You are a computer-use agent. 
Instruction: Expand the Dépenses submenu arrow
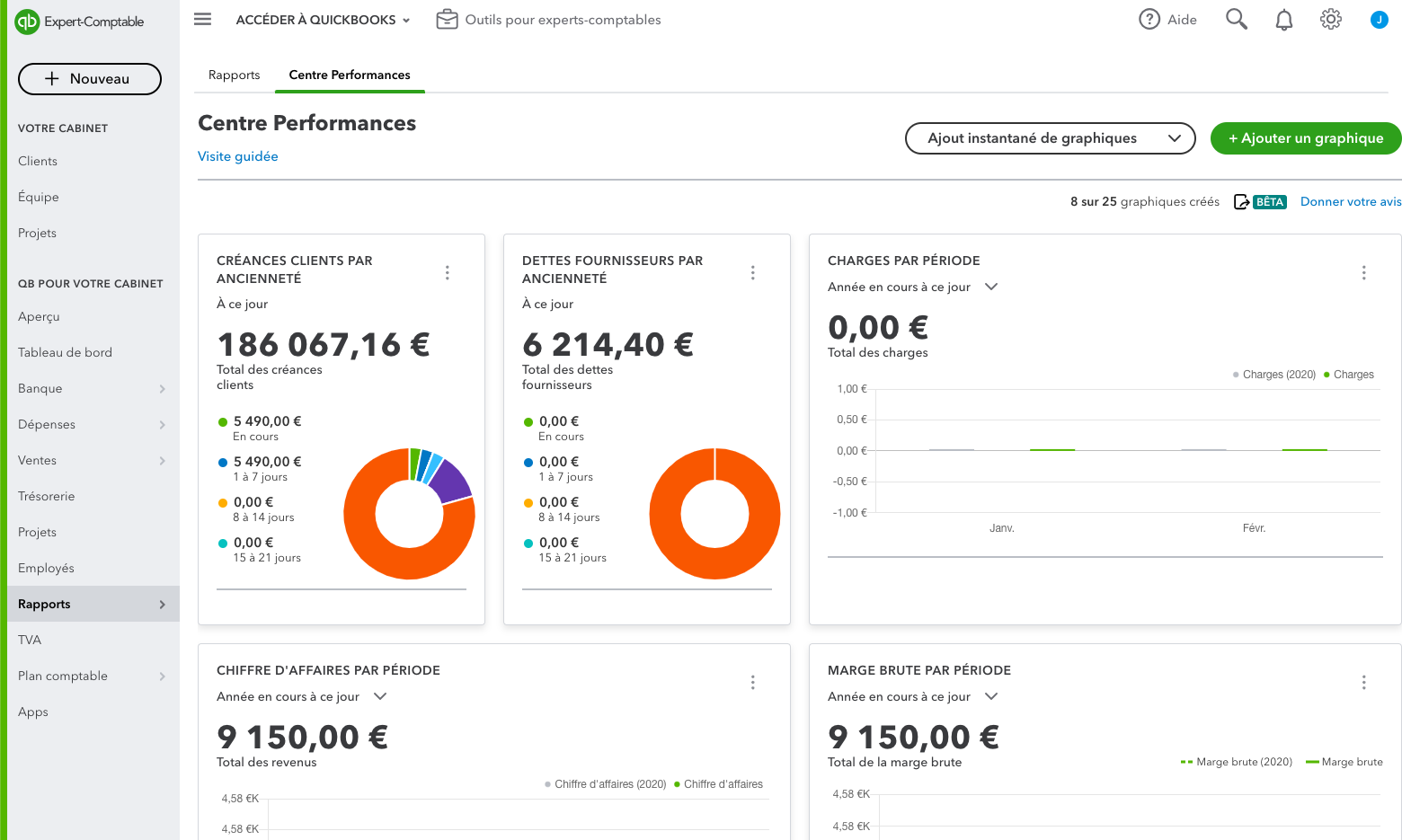pos(163,425)
